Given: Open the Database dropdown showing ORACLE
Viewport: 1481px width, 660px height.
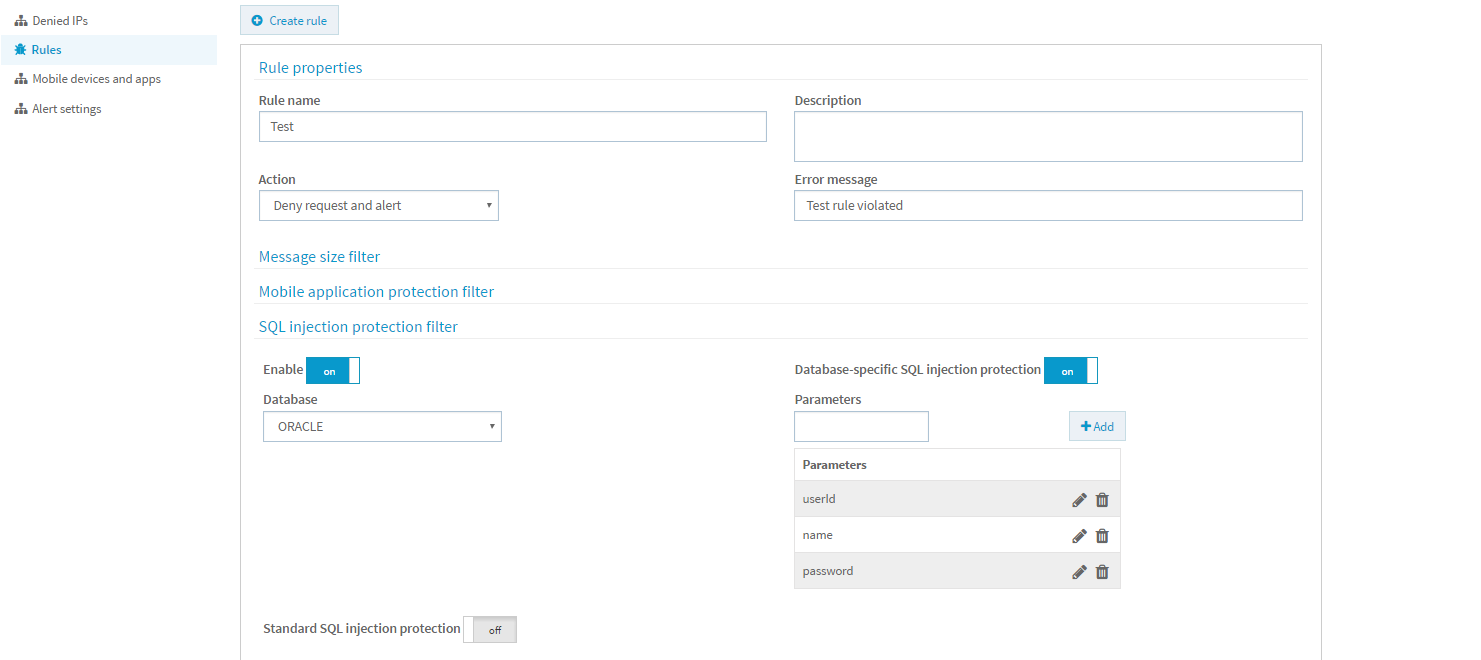Looking at the screenshot, I should point(382,426).
